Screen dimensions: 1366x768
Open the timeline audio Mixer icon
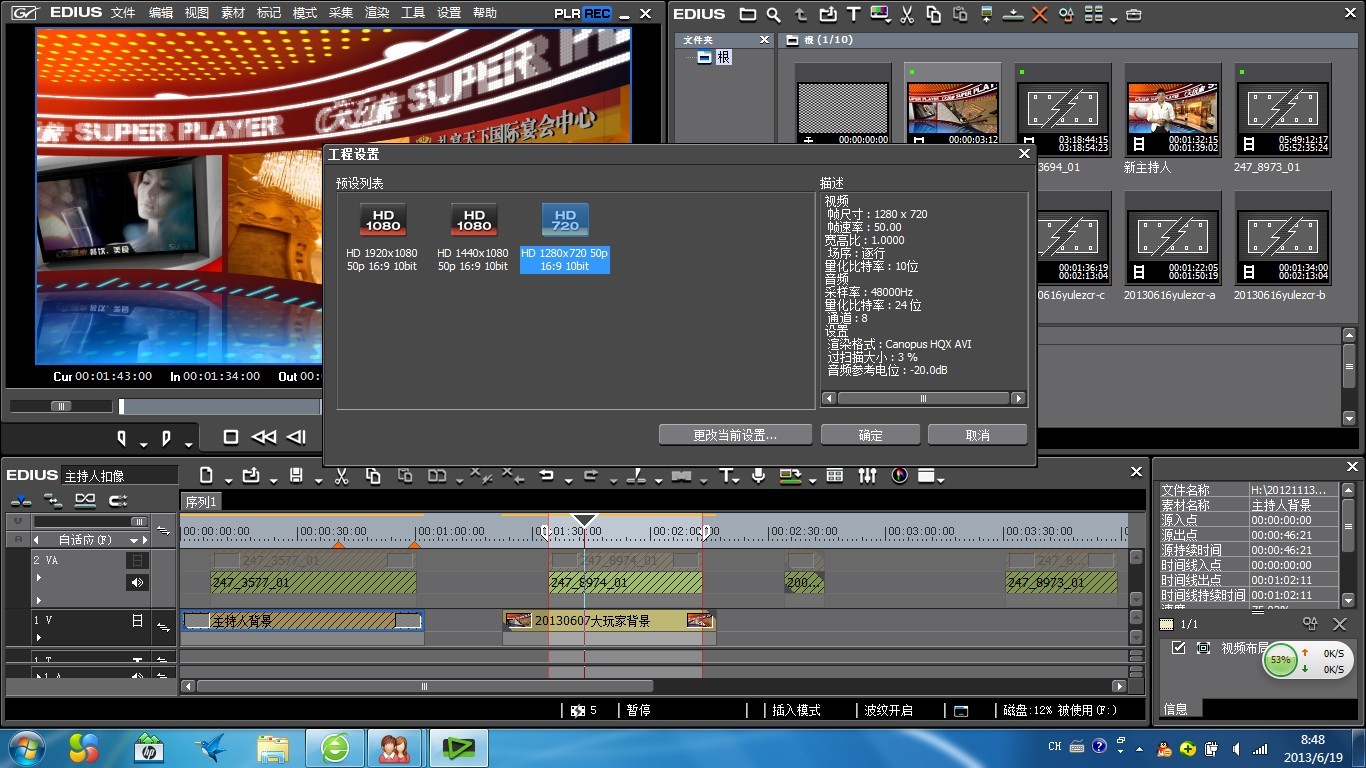867,476
